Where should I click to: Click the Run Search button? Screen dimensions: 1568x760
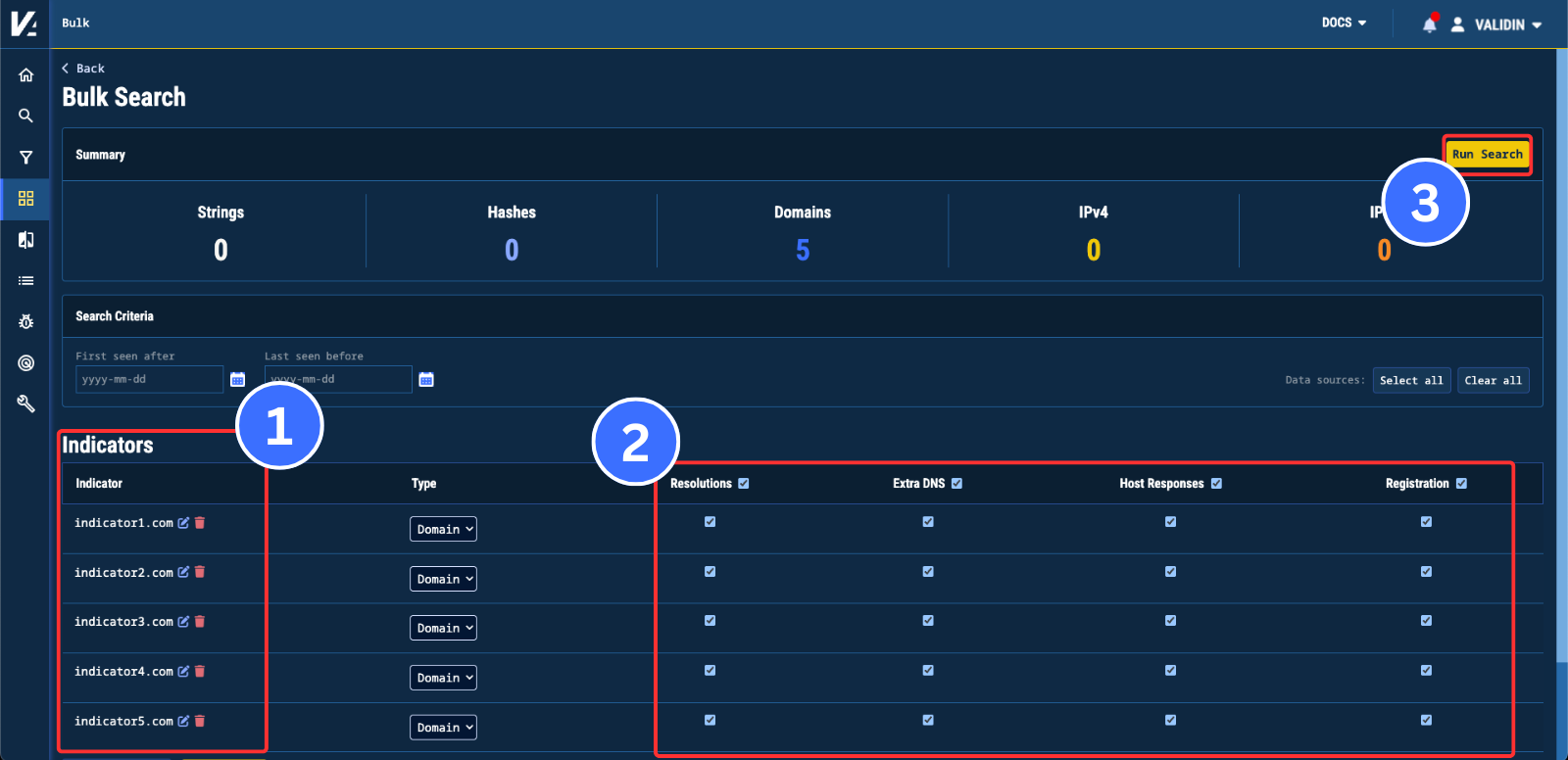[x=1487, y=155]
